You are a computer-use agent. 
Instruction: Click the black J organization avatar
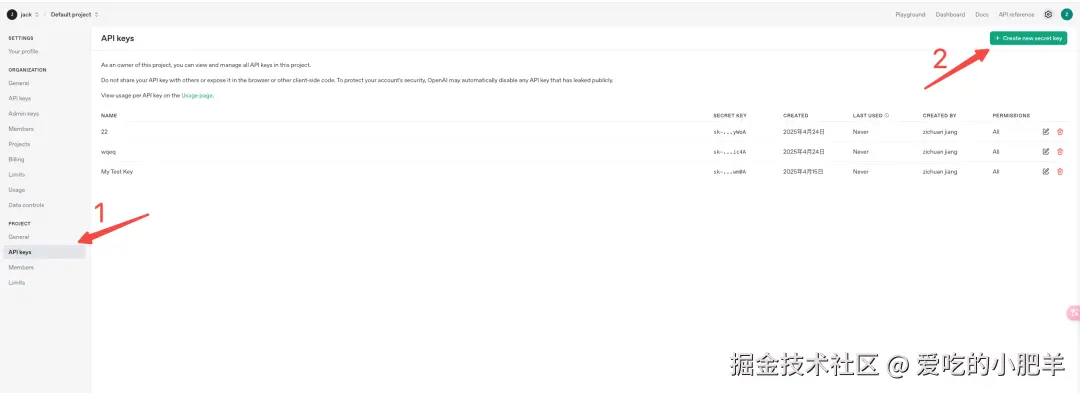point(12,14)
